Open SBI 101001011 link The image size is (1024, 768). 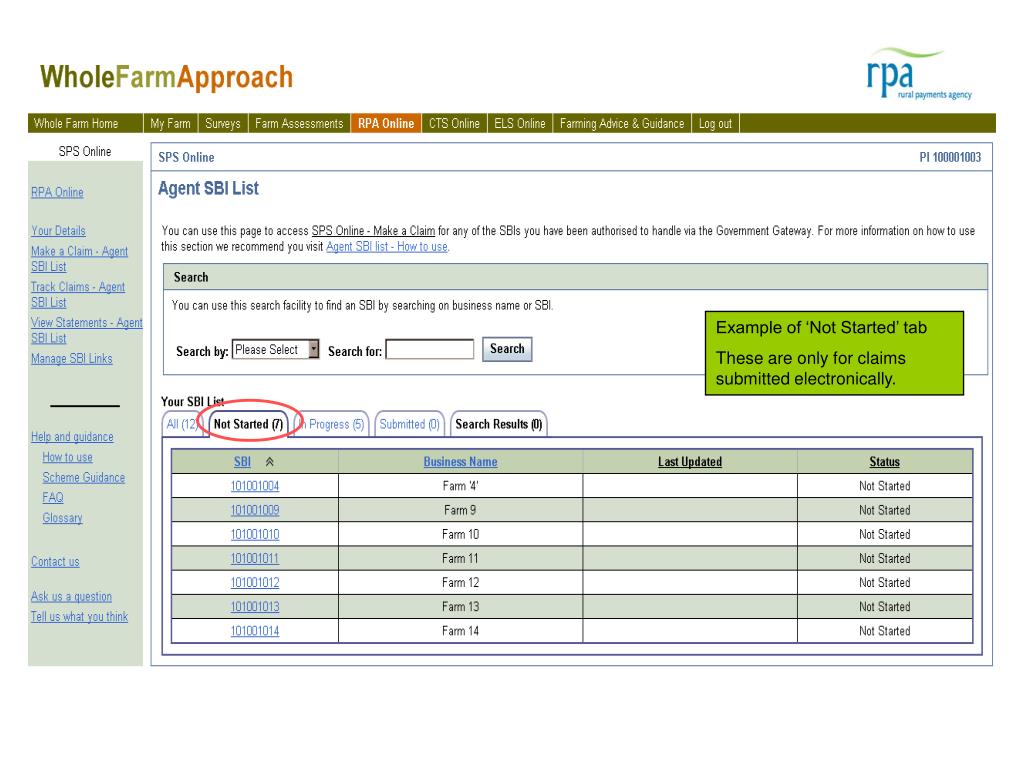pos(255,558)
